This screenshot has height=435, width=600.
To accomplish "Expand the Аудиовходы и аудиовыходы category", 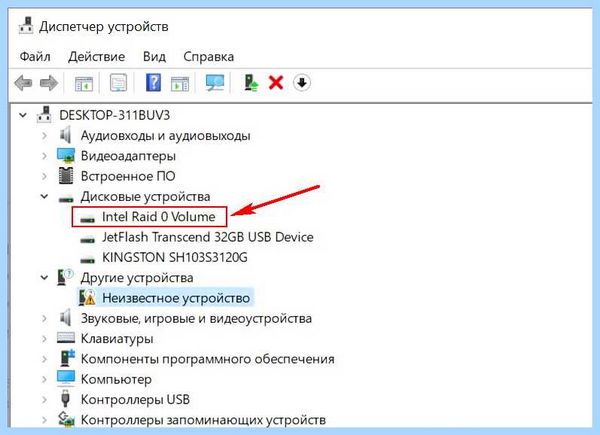I will 44,135.
